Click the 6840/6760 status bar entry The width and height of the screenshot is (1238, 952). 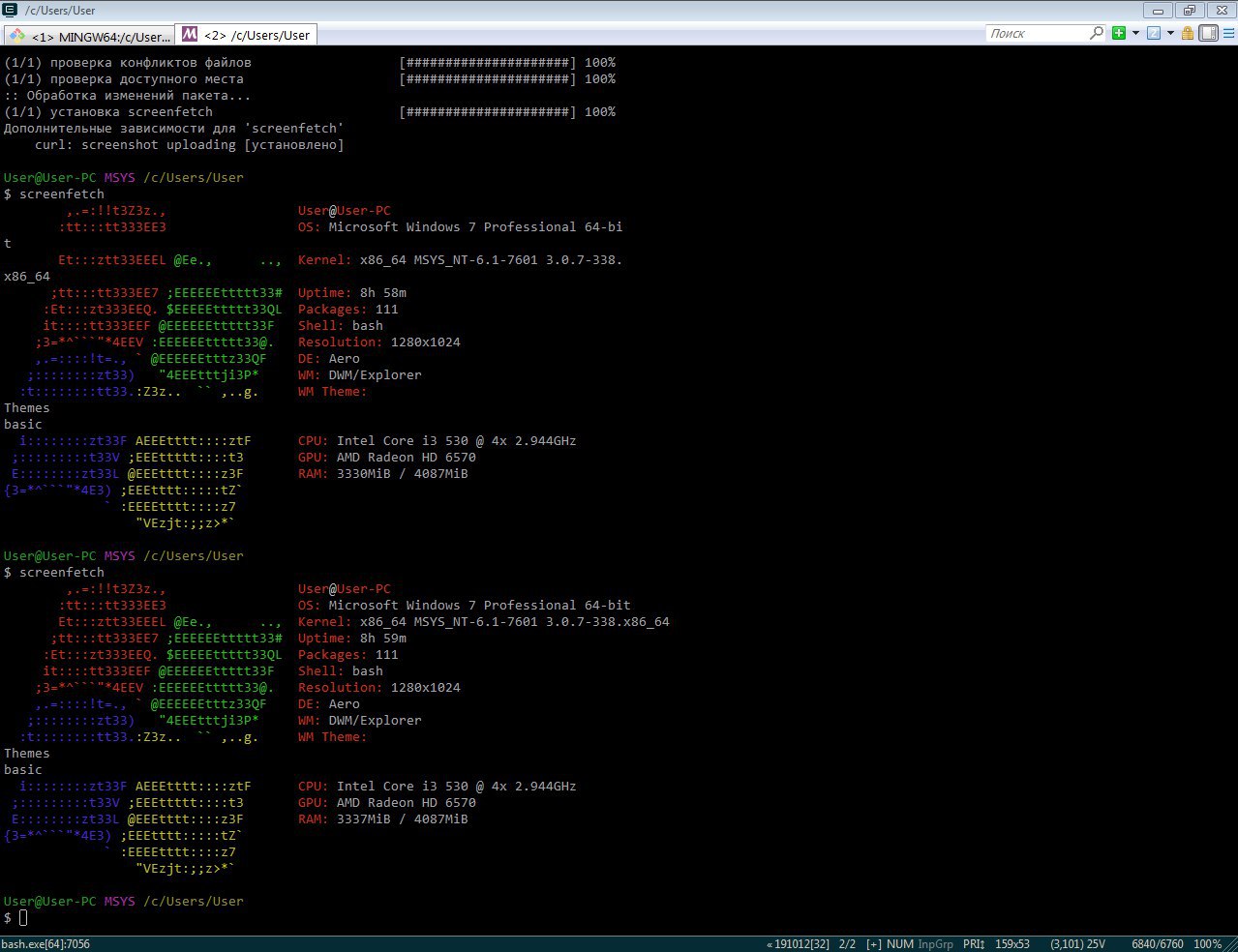(x=1157, y=944)
